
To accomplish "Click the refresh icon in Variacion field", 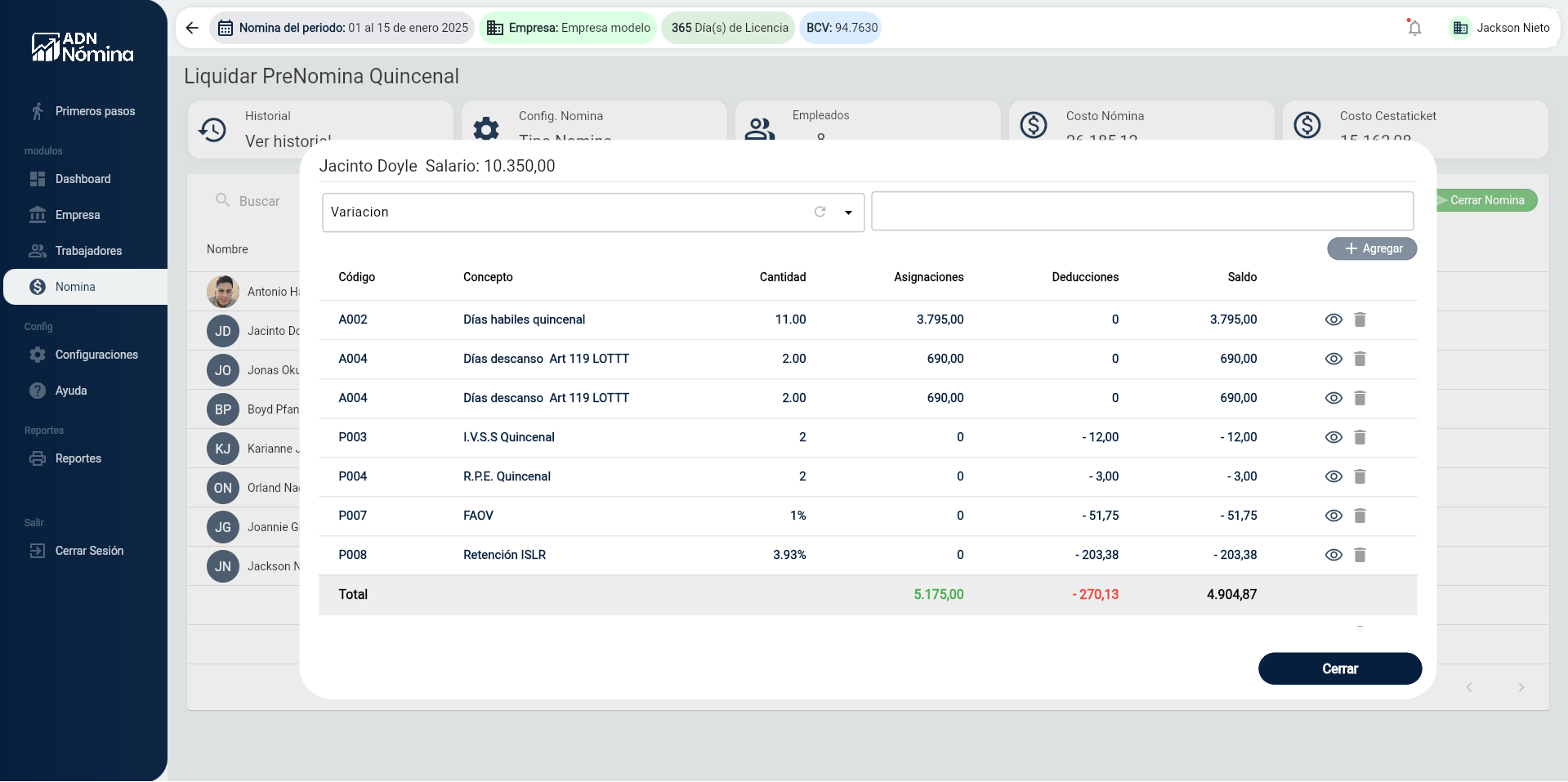I will [x=820, y=212].
